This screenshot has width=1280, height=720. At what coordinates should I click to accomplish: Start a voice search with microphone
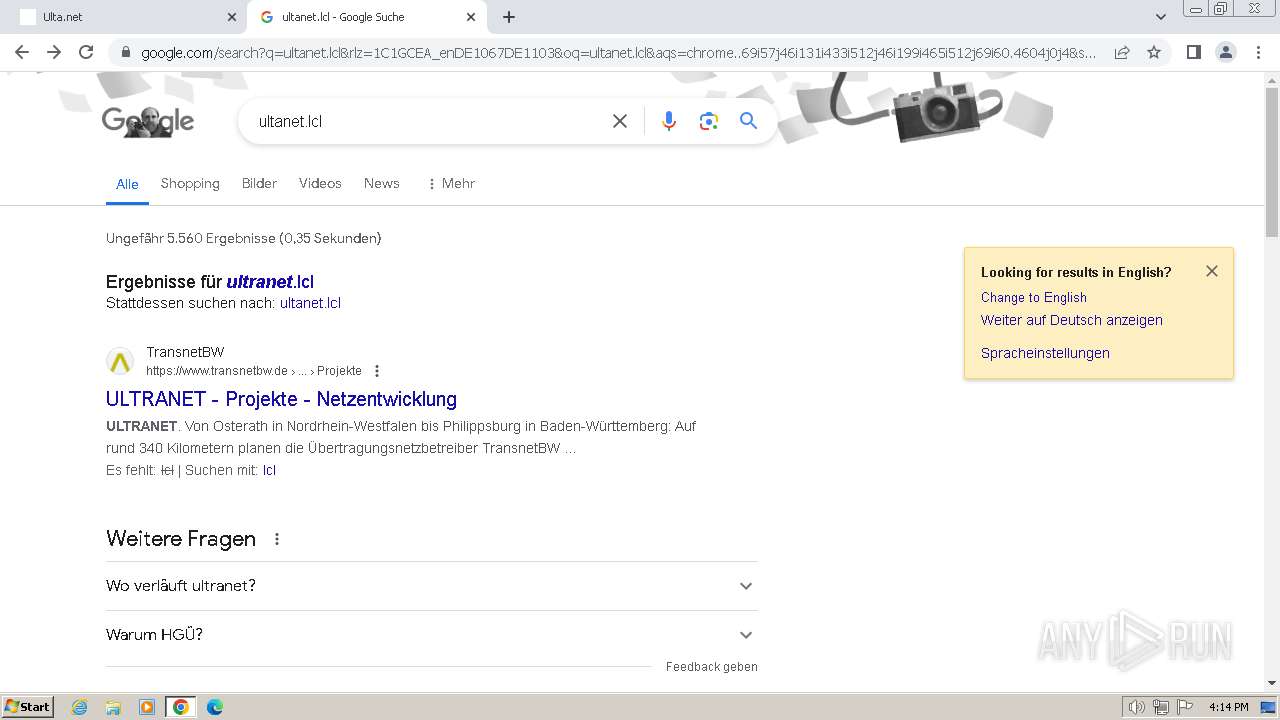(x=669, y=121)
